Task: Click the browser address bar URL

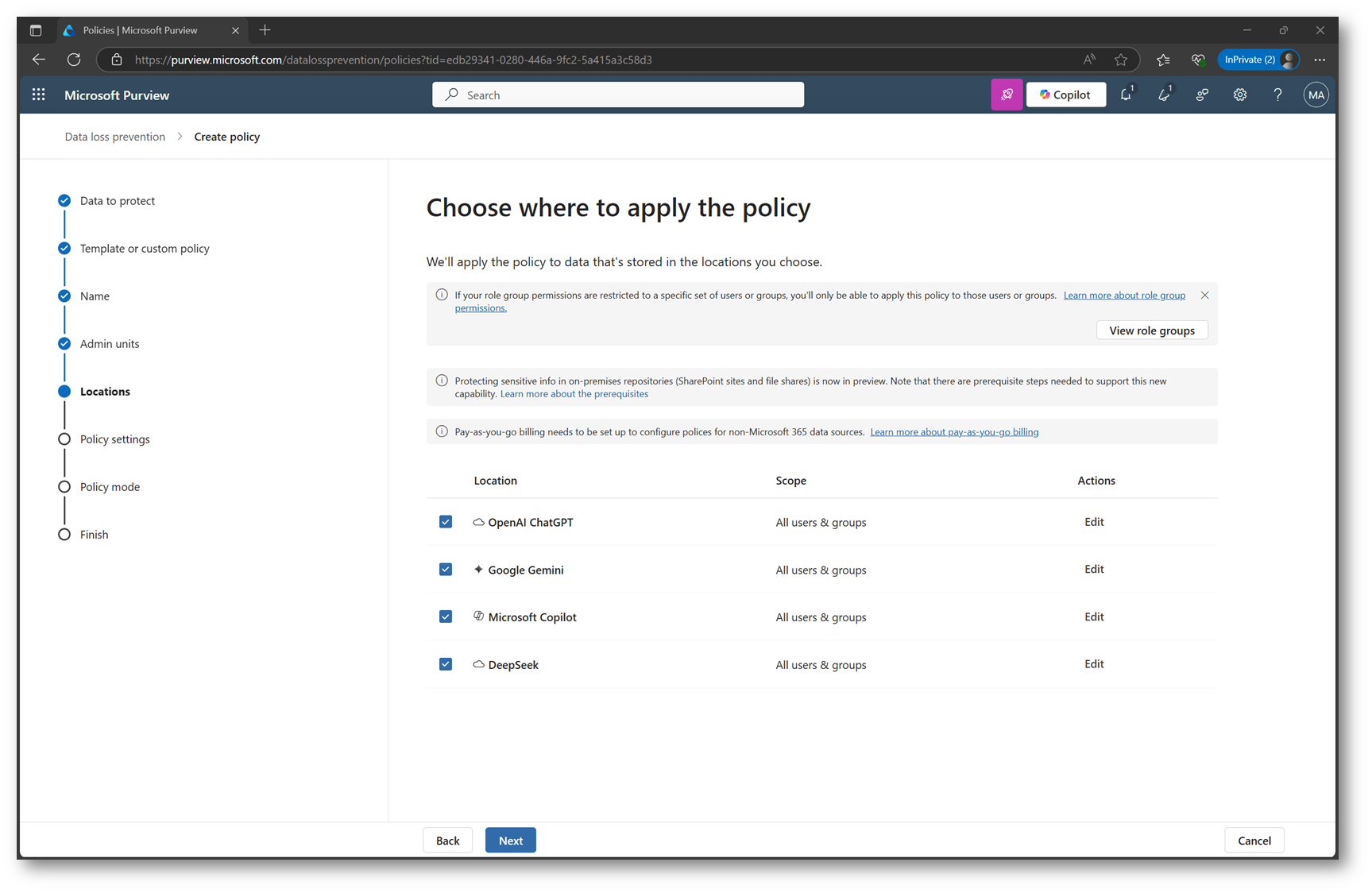Action: pos(393,60)
